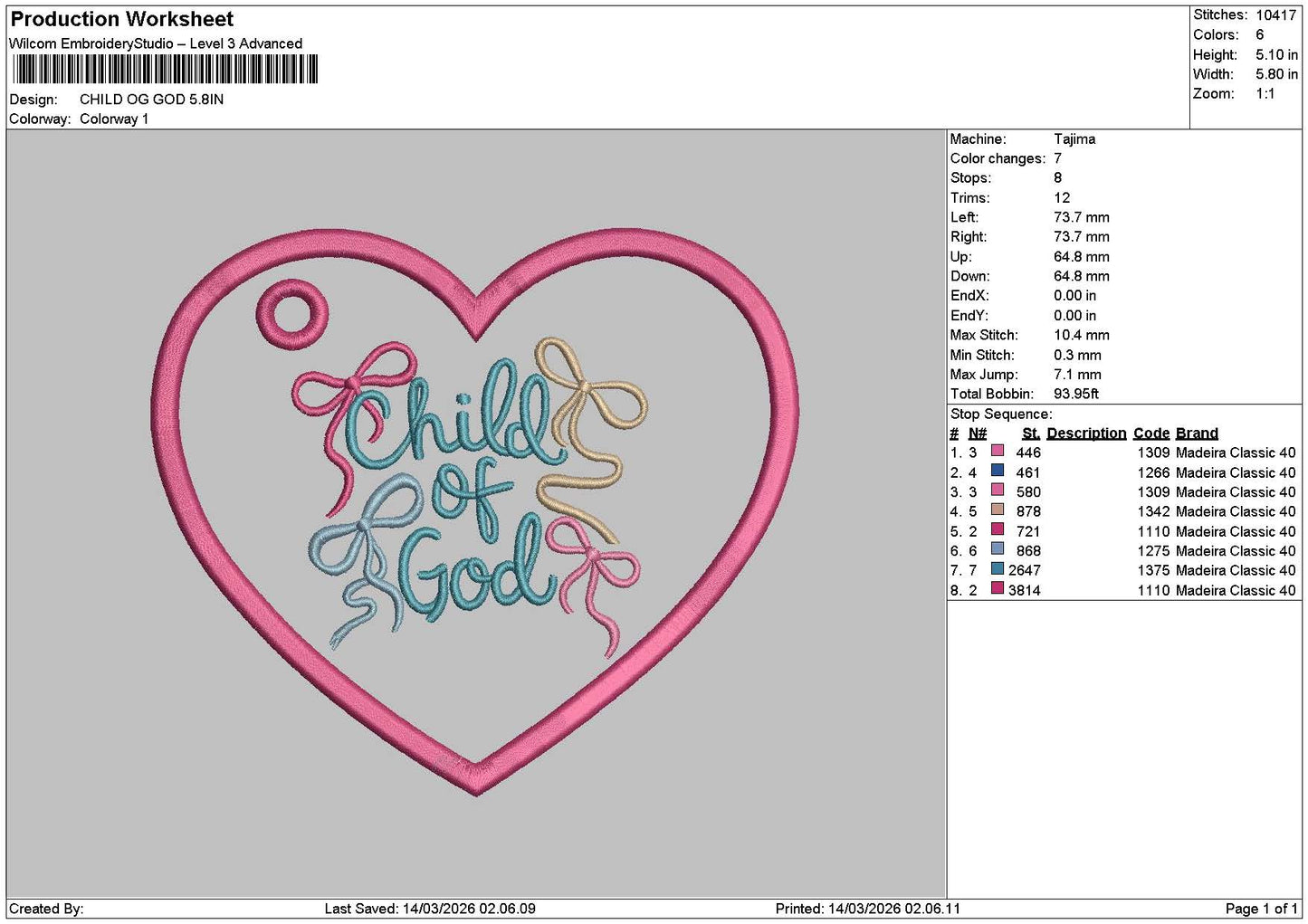Screen dimensions: 1308x924
Task: Click 'Madeira Classic 40' brand in stop row 8
Action: (x=1236, y=590)
